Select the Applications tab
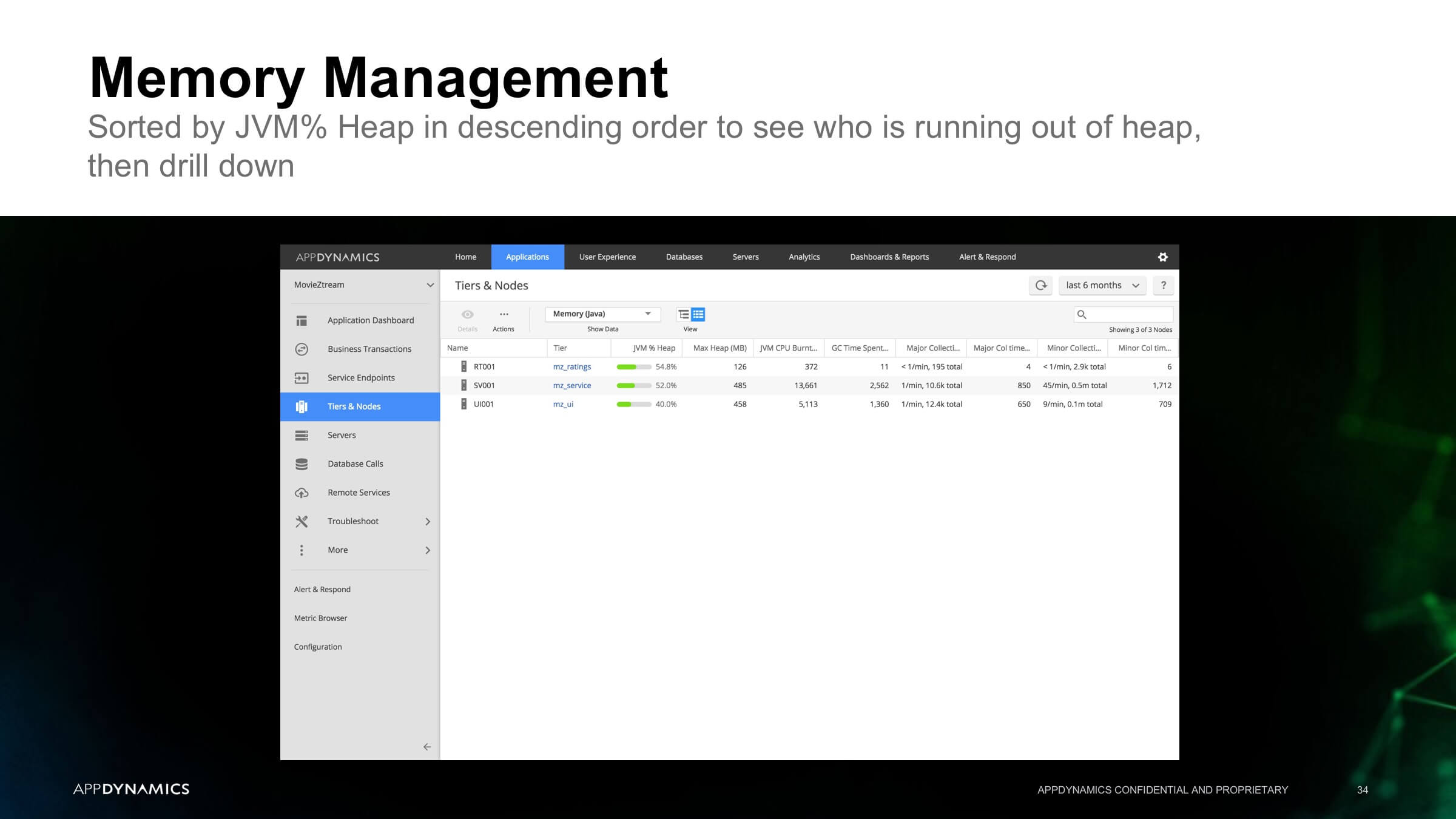The width and height of the screenshot is (1456, 819). 528,257
